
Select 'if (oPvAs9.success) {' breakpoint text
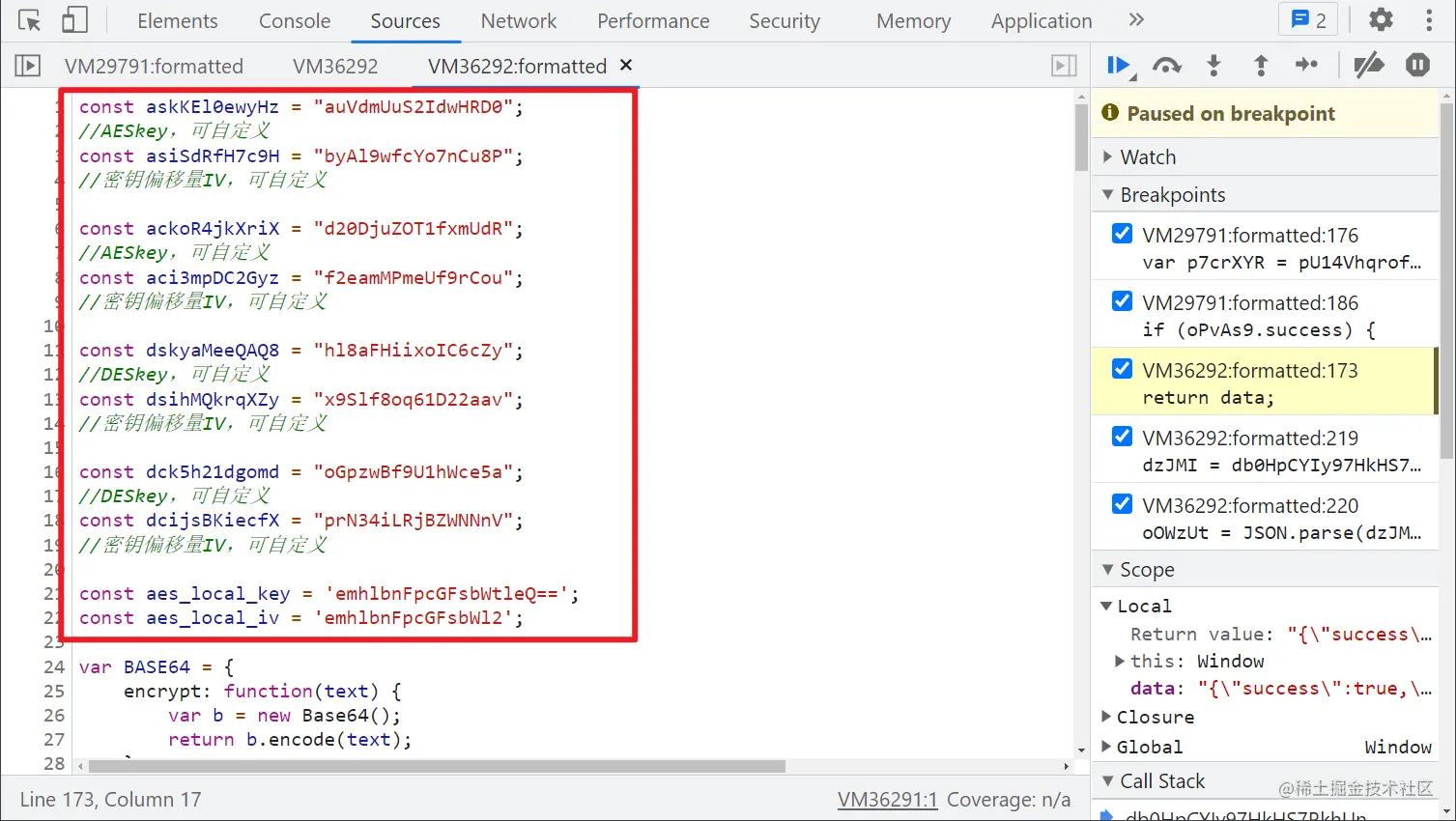pos(1259,329)
